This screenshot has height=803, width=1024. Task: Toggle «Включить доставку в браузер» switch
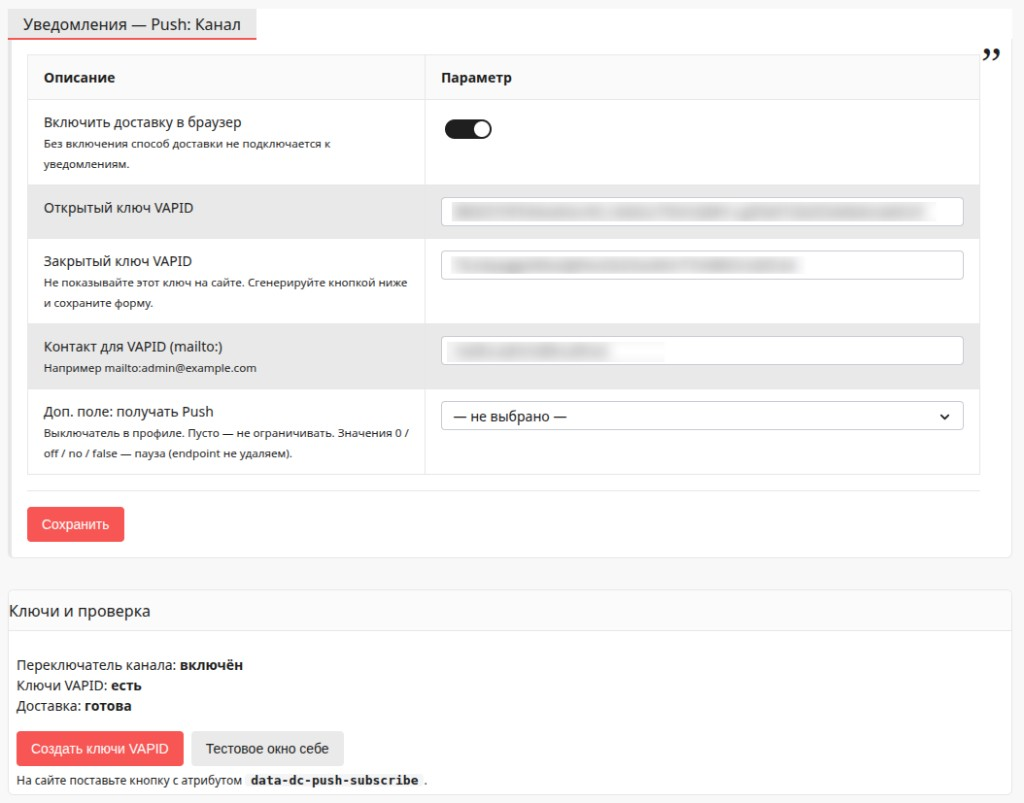click(x=468, y=129)
